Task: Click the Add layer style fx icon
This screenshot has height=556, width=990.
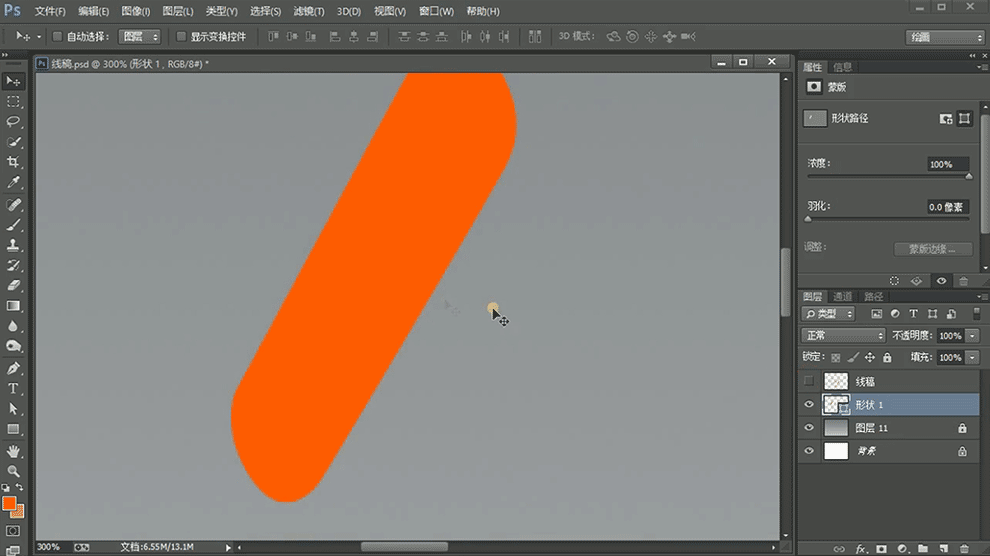Action: [x=860, y=549]
